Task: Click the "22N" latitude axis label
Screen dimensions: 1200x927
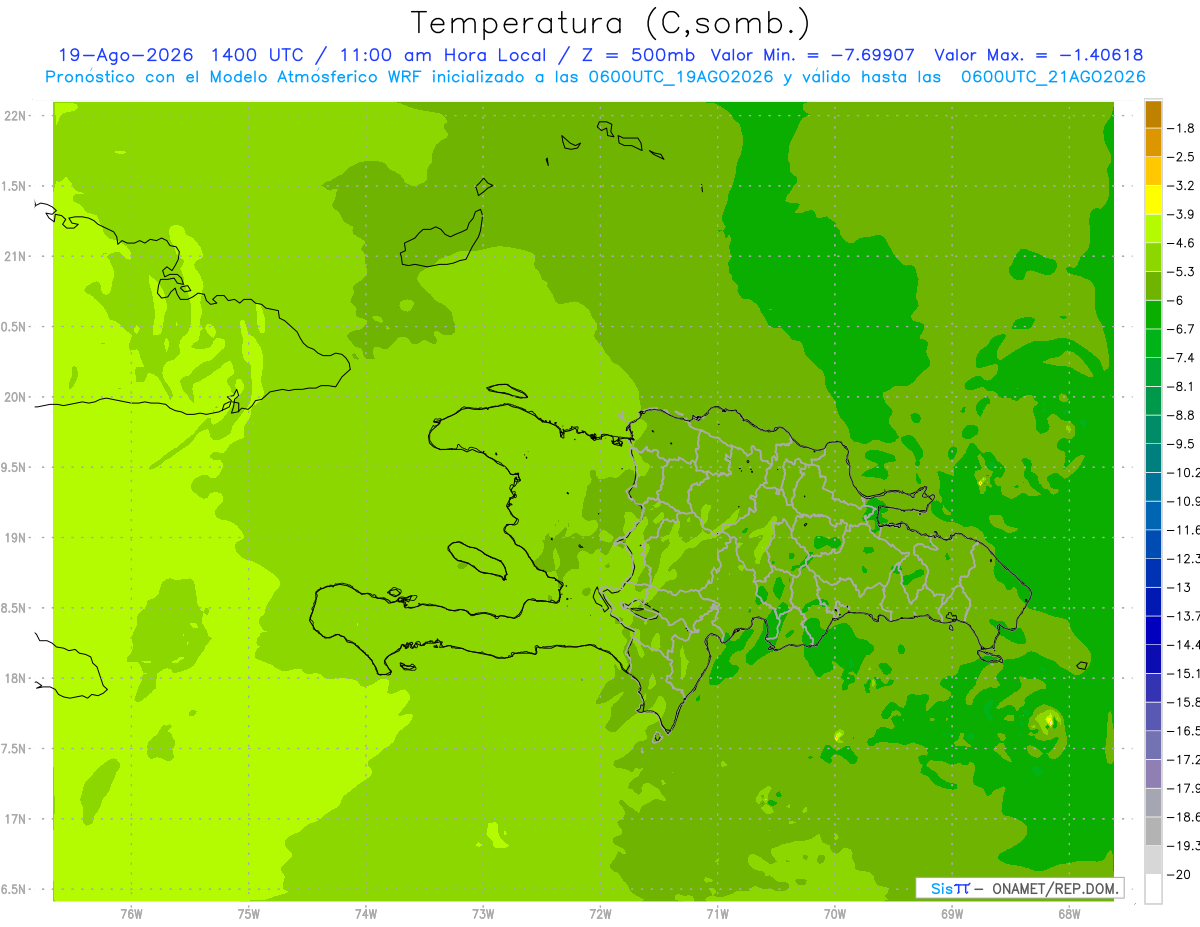Action: [x=16, y=116]
